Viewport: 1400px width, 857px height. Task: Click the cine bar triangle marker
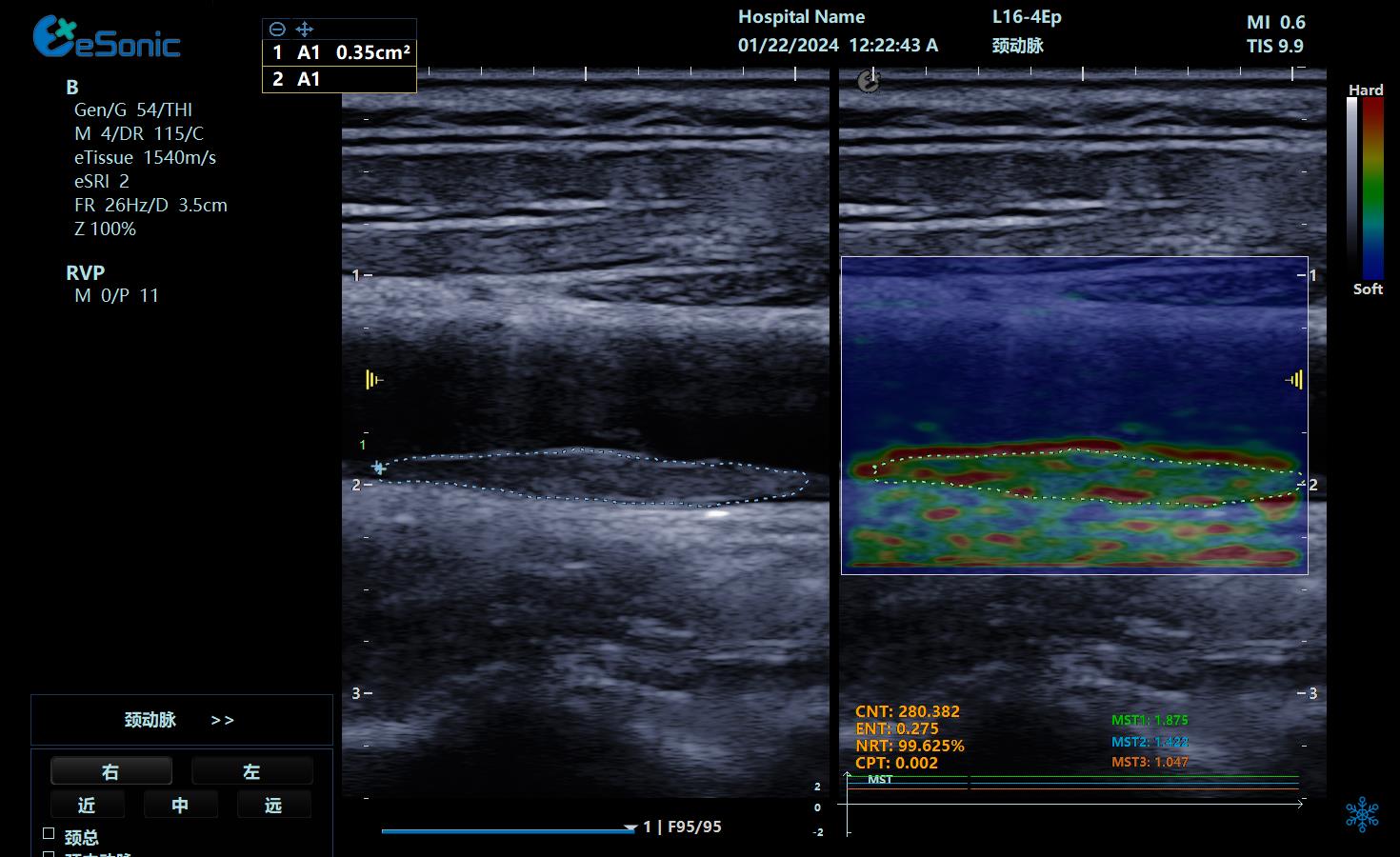coord(630,828)
